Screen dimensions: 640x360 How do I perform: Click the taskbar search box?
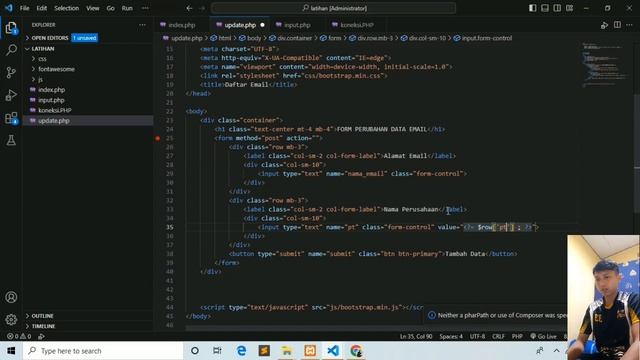coord(103,351)
